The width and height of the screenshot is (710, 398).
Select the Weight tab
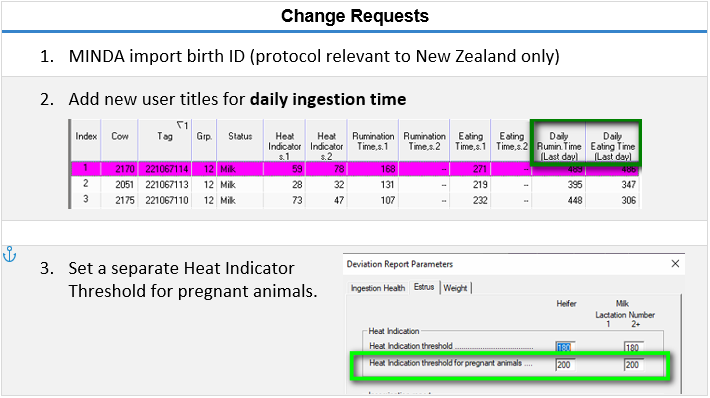coord(455,288)
